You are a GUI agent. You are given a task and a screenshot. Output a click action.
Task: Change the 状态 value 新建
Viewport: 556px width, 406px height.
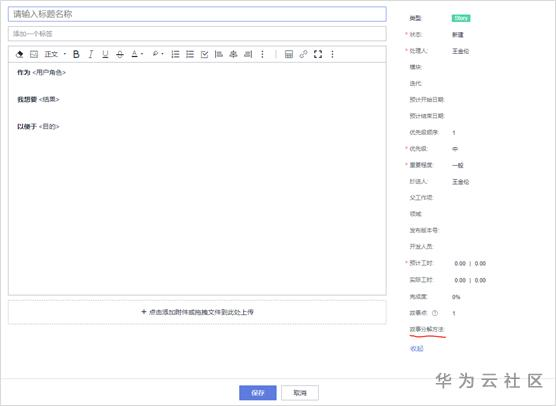pyautogui.click(x=458, y=35)
